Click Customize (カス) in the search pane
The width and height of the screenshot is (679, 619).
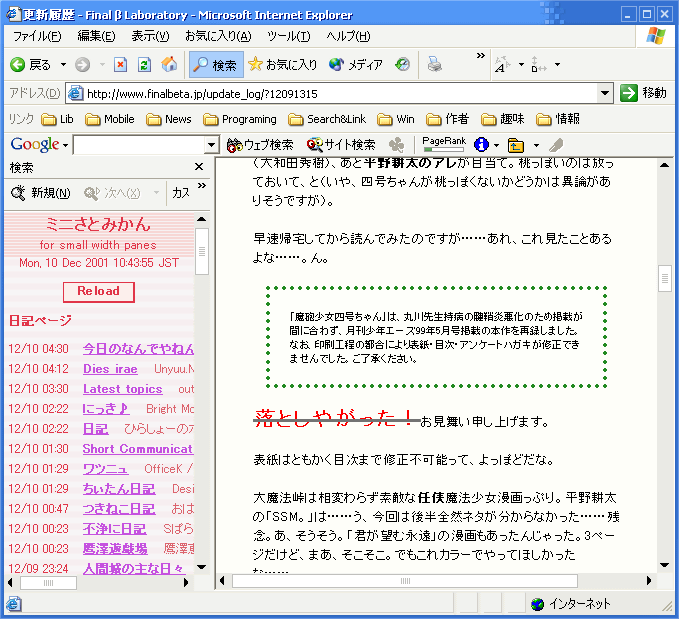click(181, 193)
